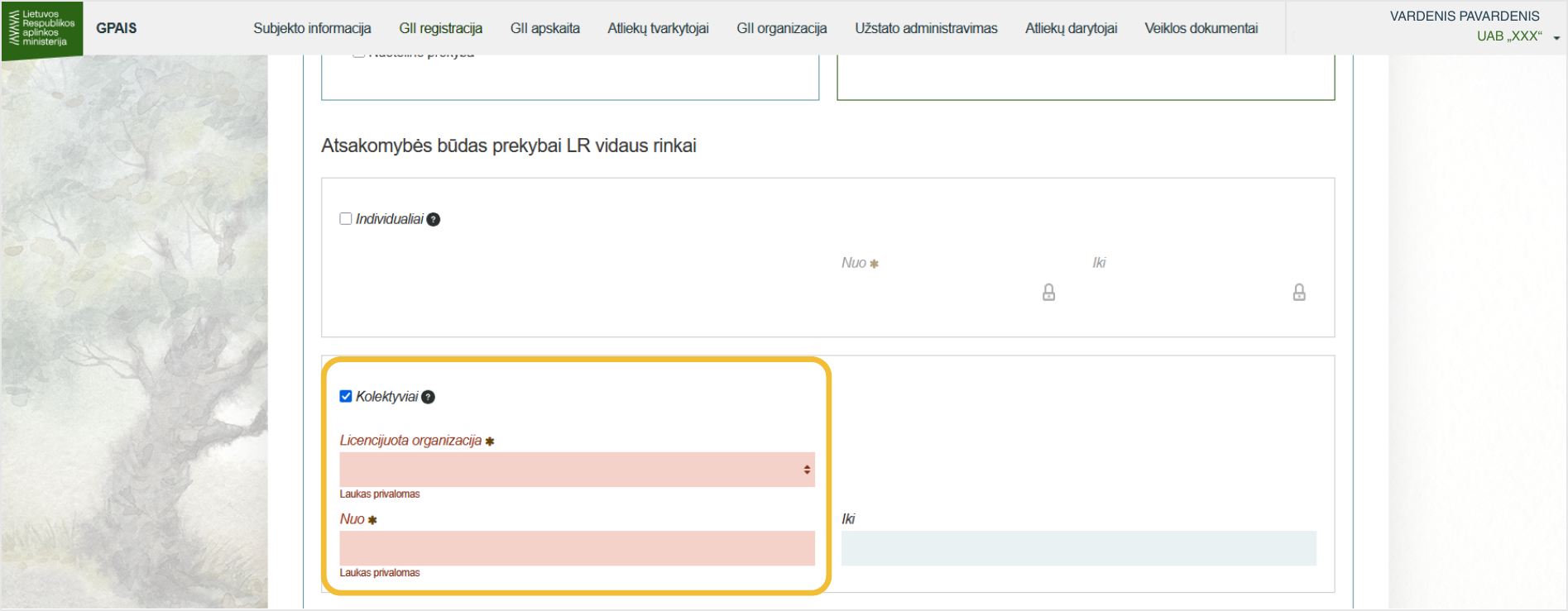The height and width of the screenshot is (611, 1568).
Task: Open GII registracija menu
Action: 440,28
